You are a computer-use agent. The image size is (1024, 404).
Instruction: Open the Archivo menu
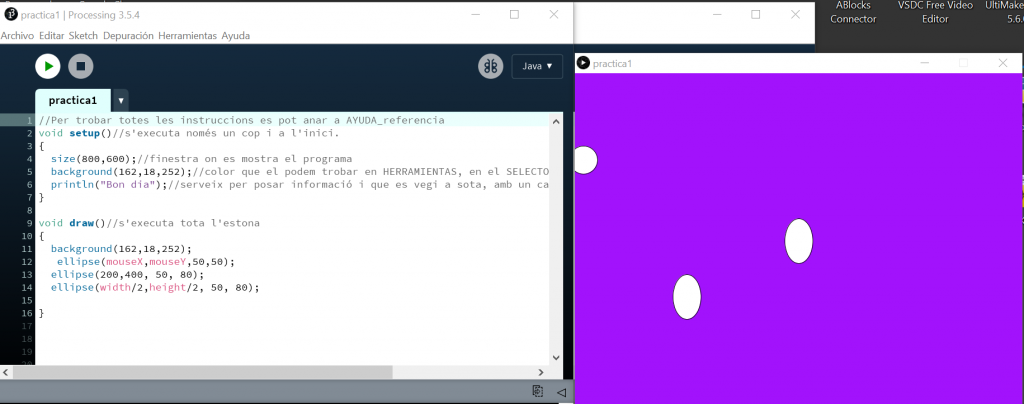(17, 35)
